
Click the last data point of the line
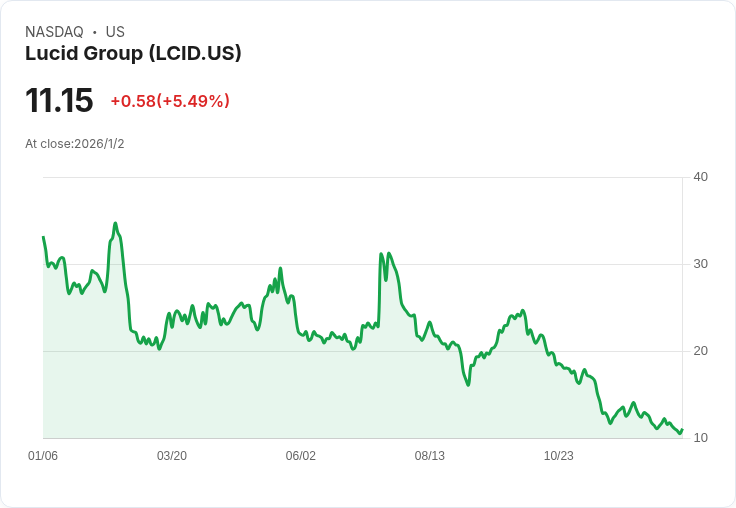click(682, 430)
